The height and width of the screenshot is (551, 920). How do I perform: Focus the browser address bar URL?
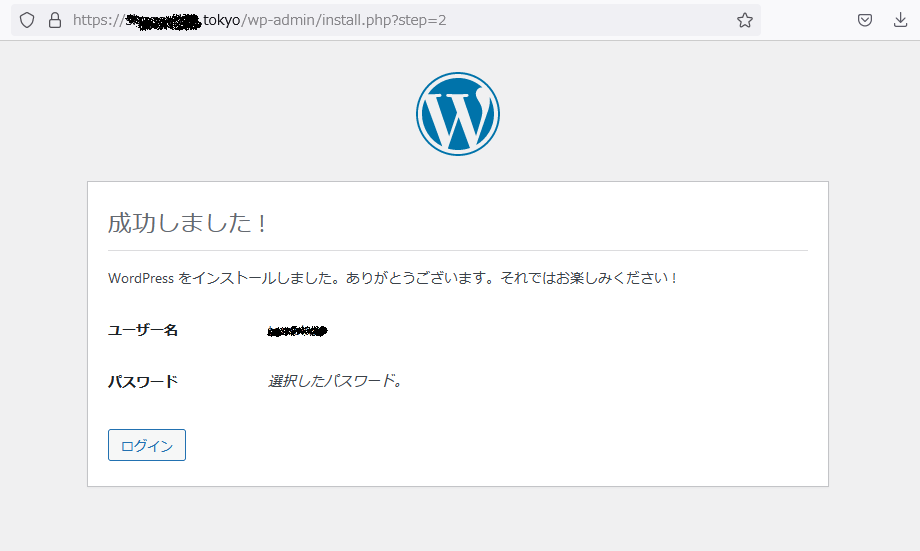(385, 20)
